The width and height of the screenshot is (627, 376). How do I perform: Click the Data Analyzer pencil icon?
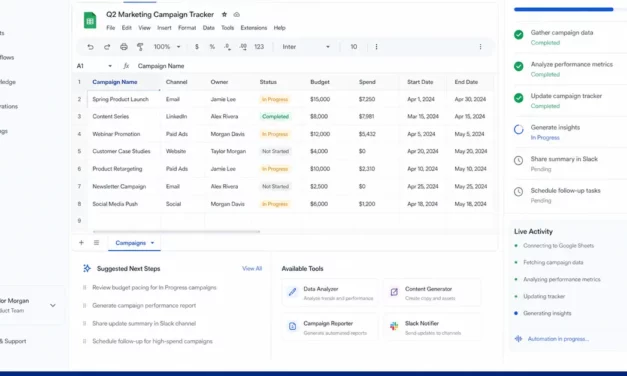pyautogui.click(x=292, y=292)
